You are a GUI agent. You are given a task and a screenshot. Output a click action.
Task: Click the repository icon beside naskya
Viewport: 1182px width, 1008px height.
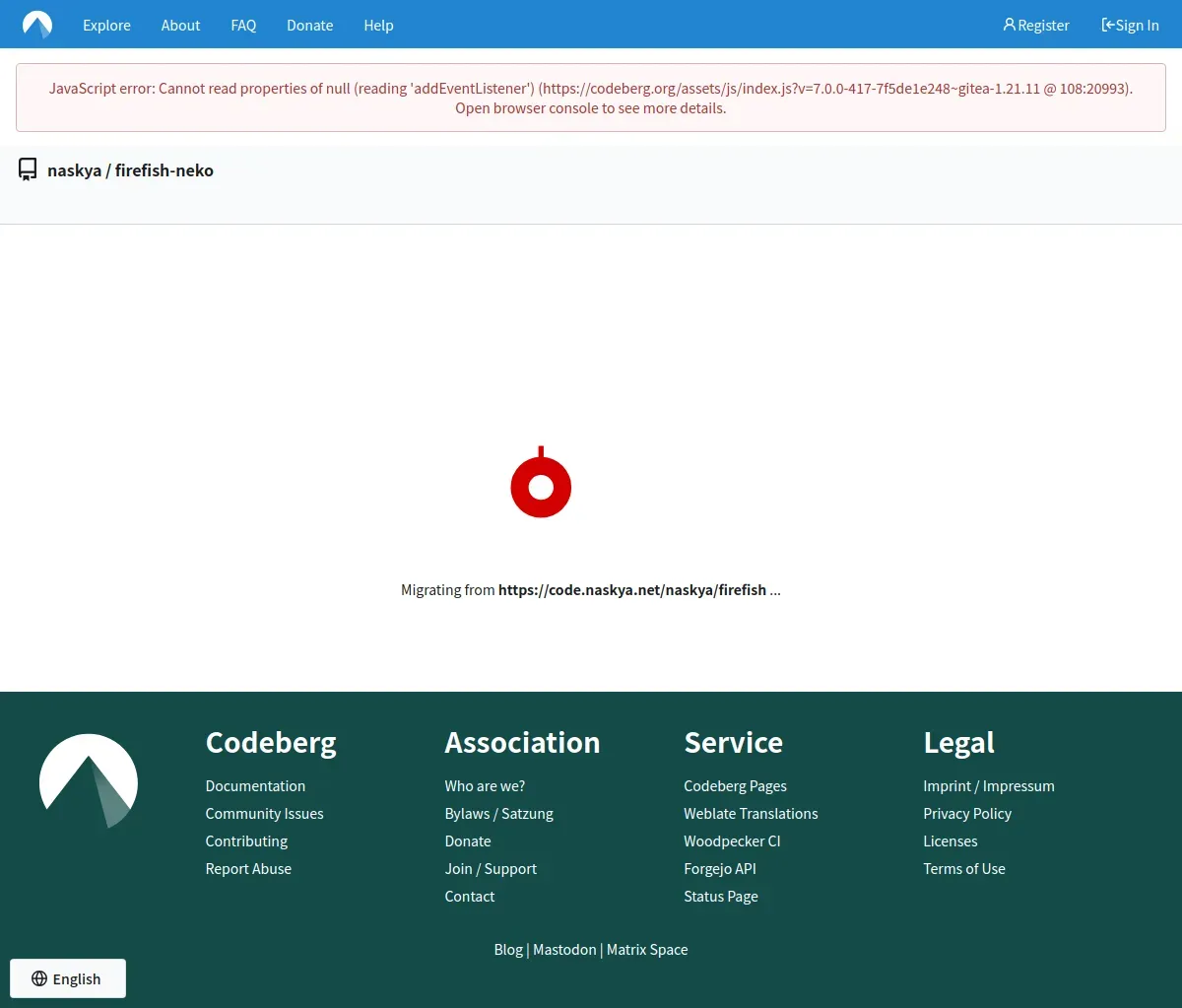click(28, 170)
